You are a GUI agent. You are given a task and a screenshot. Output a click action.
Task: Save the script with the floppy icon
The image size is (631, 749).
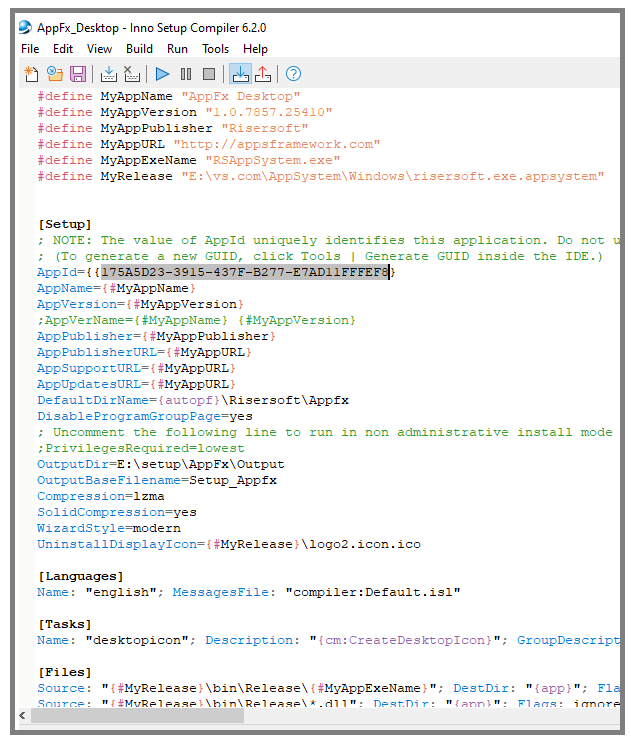[78, 74]
